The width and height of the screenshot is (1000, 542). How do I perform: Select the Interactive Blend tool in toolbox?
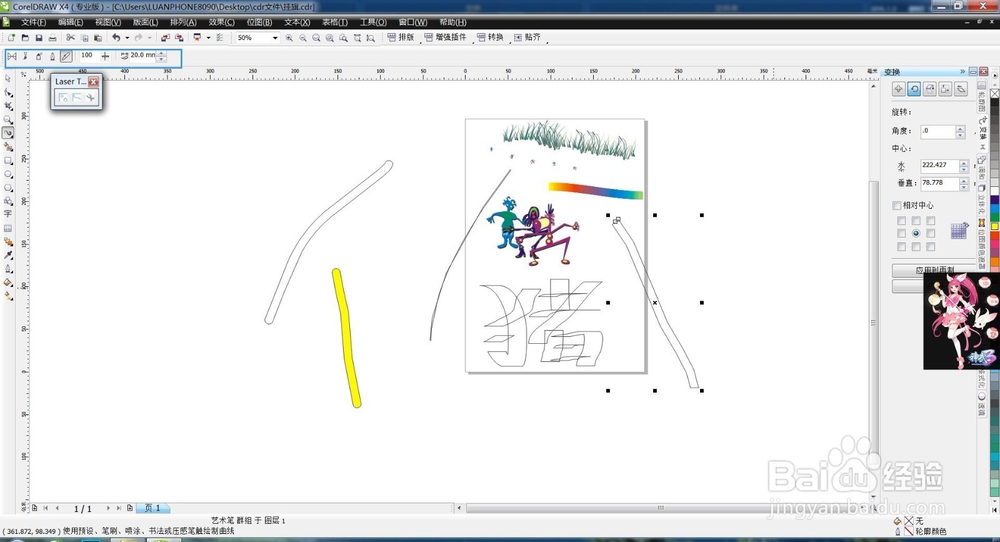tap(8, 242)
